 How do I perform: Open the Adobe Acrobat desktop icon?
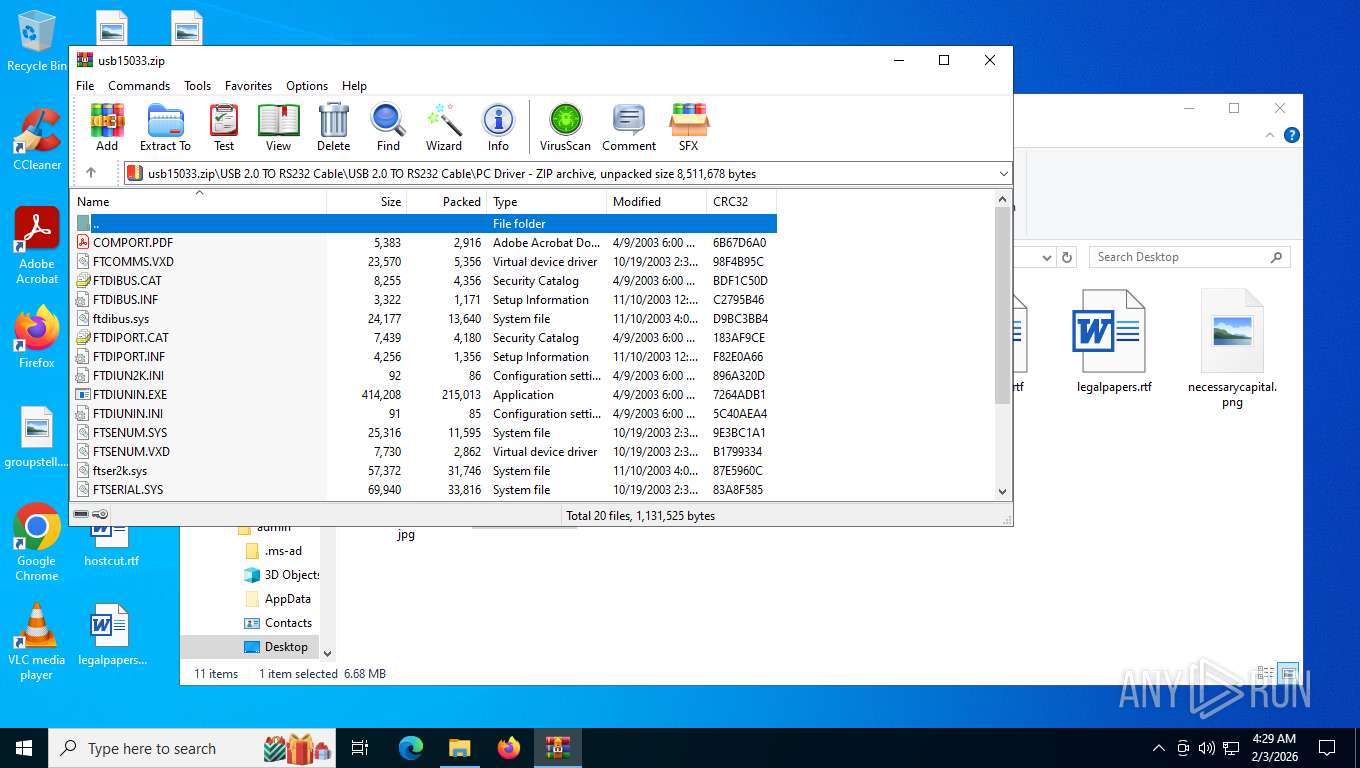click(37, 246)
